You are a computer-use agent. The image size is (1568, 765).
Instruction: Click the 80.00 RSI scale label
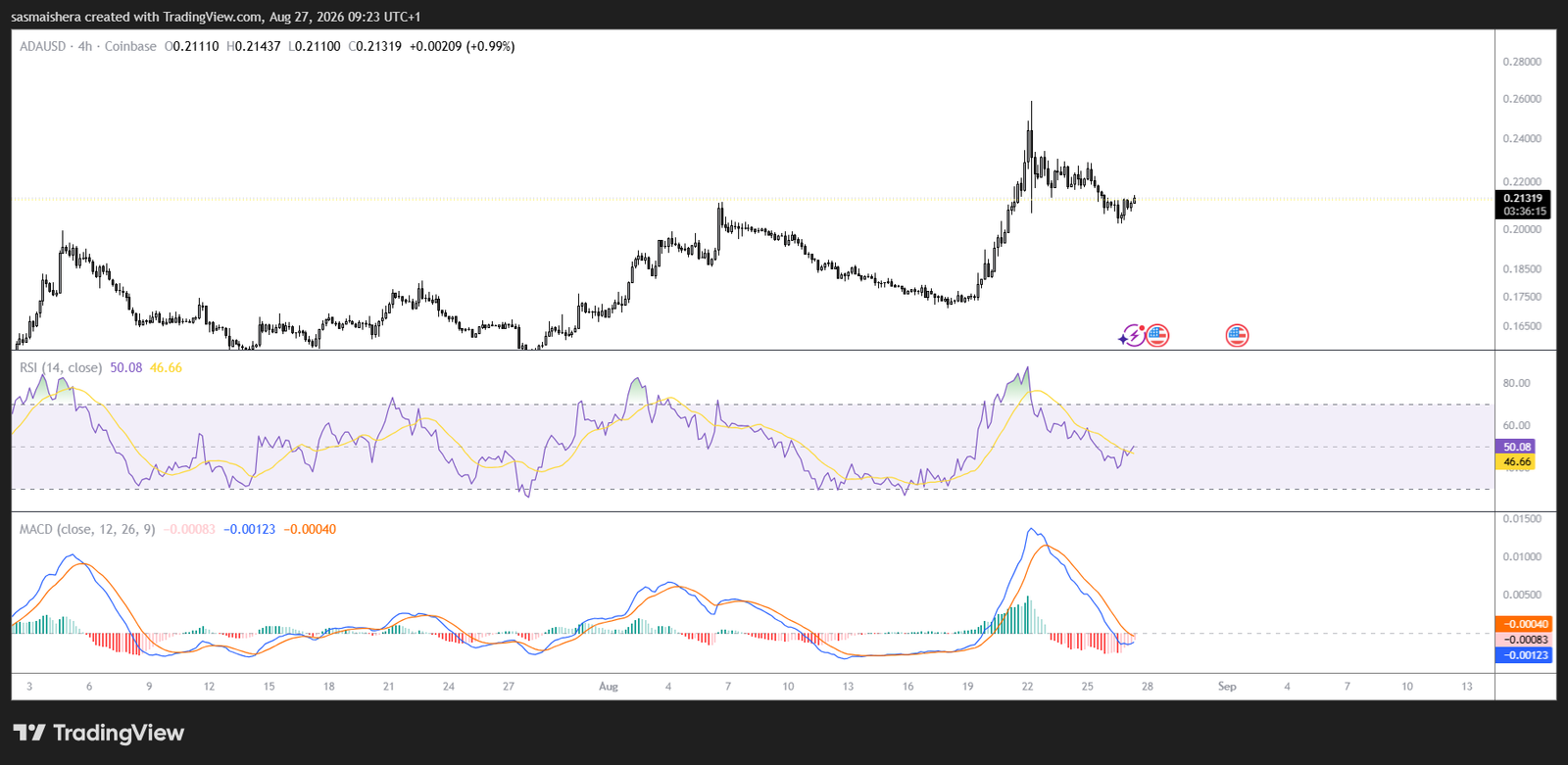pos(1516,383)
